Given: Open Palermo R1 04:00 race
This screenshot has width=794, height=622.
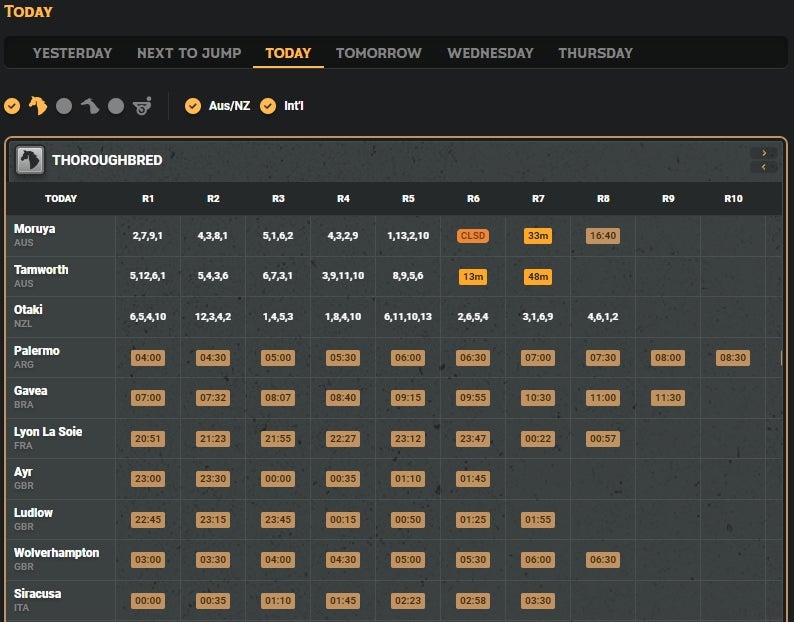Looking at the screenshot, I should click(148, 358).
